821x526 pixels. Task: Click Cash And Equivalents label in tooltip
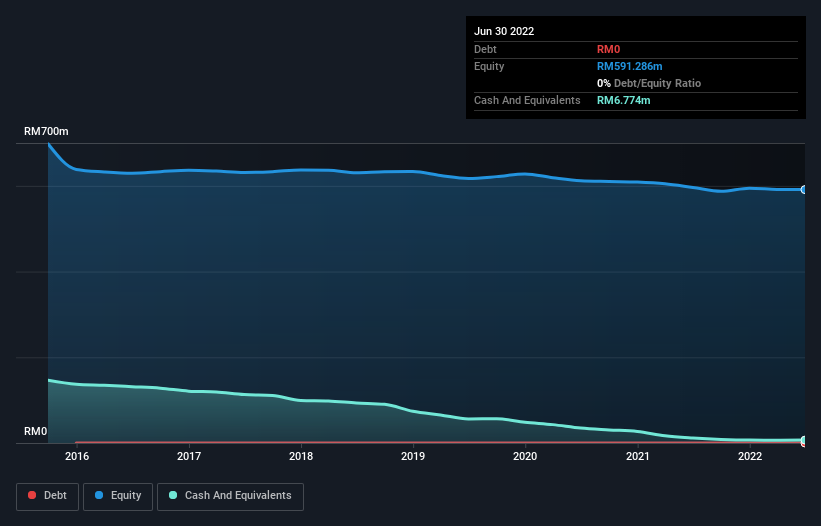pos(527,100)
